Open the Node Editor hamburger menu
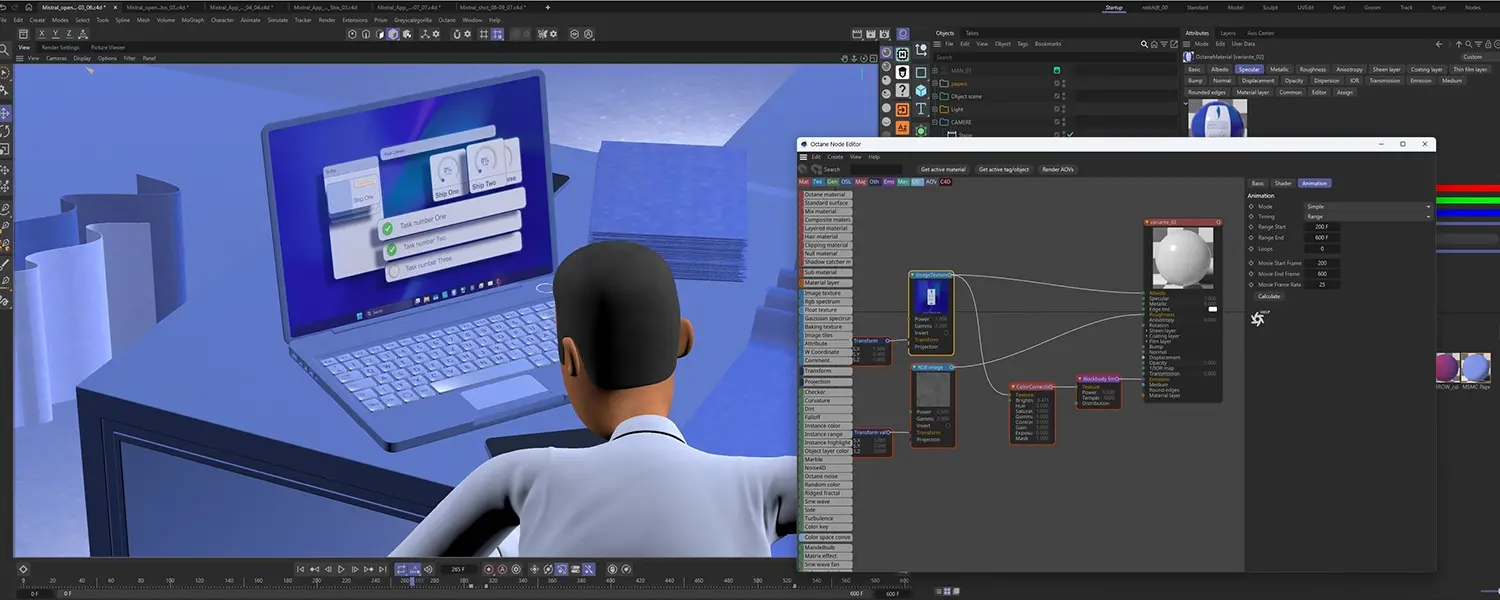This screenshot has width=1500, height=600. point(803,157)
